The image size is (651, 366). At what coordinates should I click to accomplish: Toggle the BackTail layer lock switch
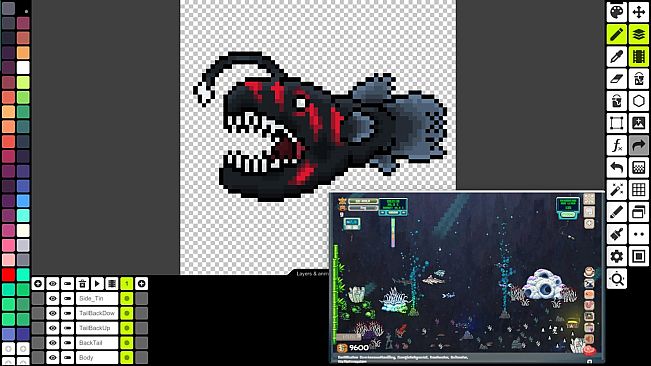pyautogui.click(x=67, y=343)
